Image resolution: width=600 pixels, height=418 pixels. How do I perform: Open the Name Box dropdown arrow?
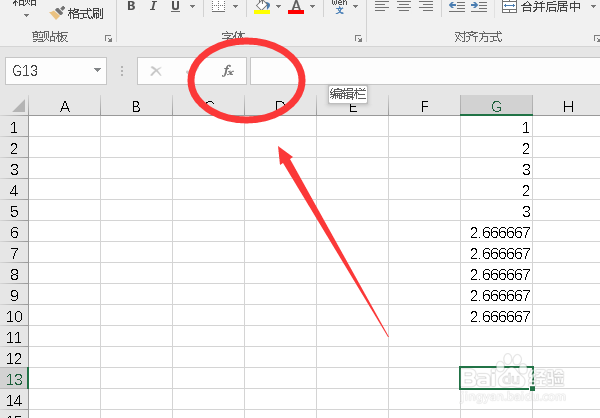[98, 70]
